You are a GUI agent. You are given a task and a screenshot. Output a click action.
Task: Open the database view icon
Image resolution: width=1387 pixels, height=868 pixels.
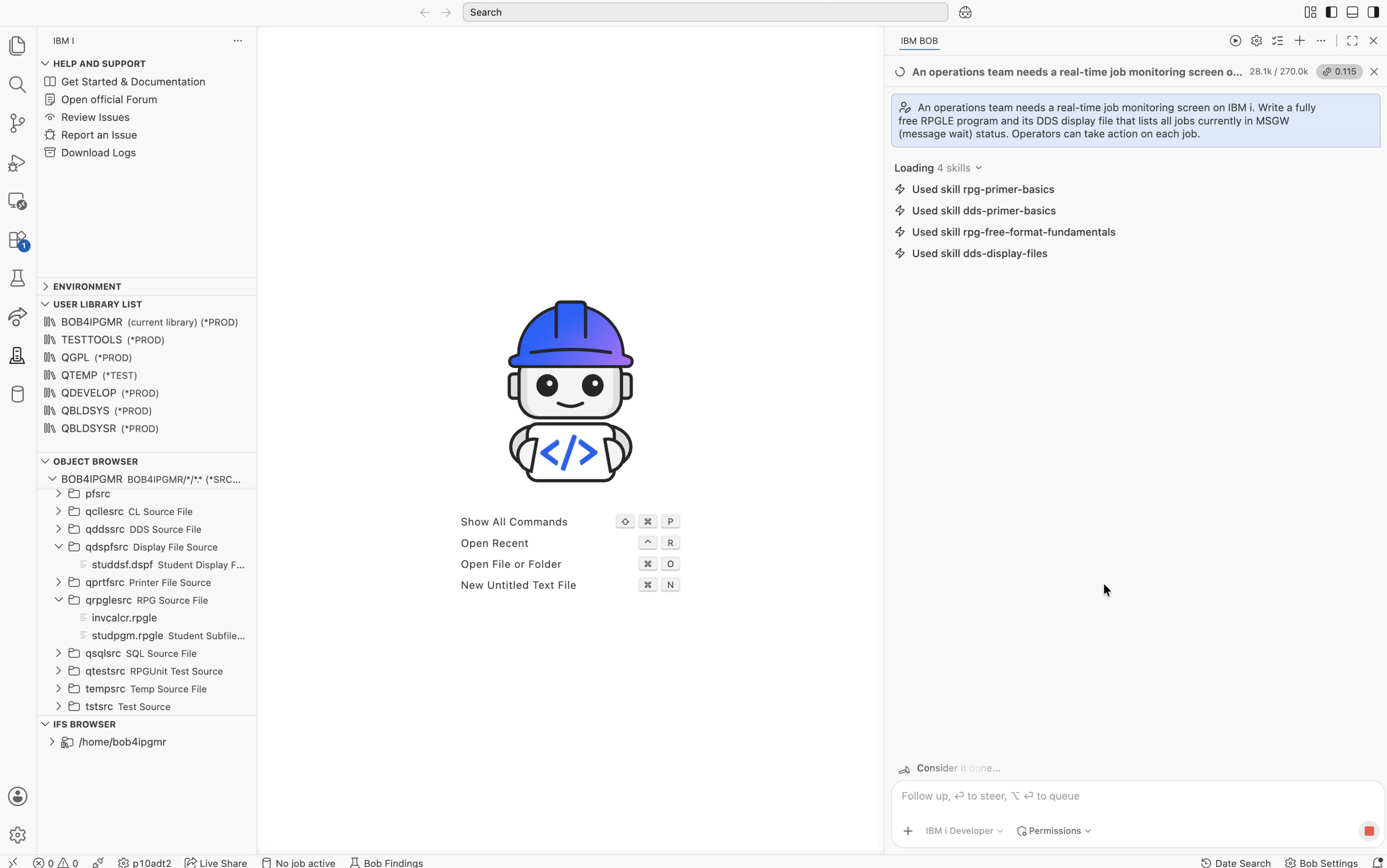[17, 395]
